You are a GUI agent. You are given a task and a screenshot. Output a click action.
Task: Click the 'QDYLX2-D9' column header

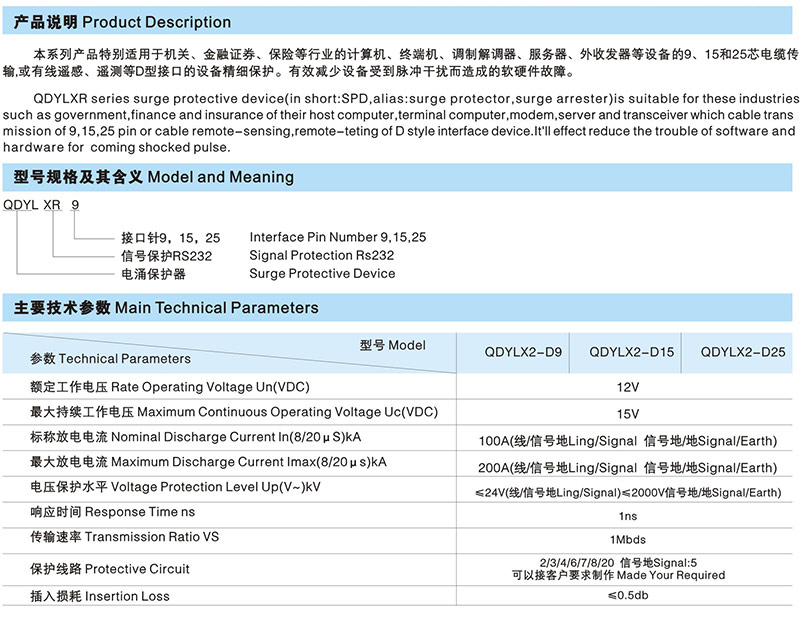(x=523, y=352)
